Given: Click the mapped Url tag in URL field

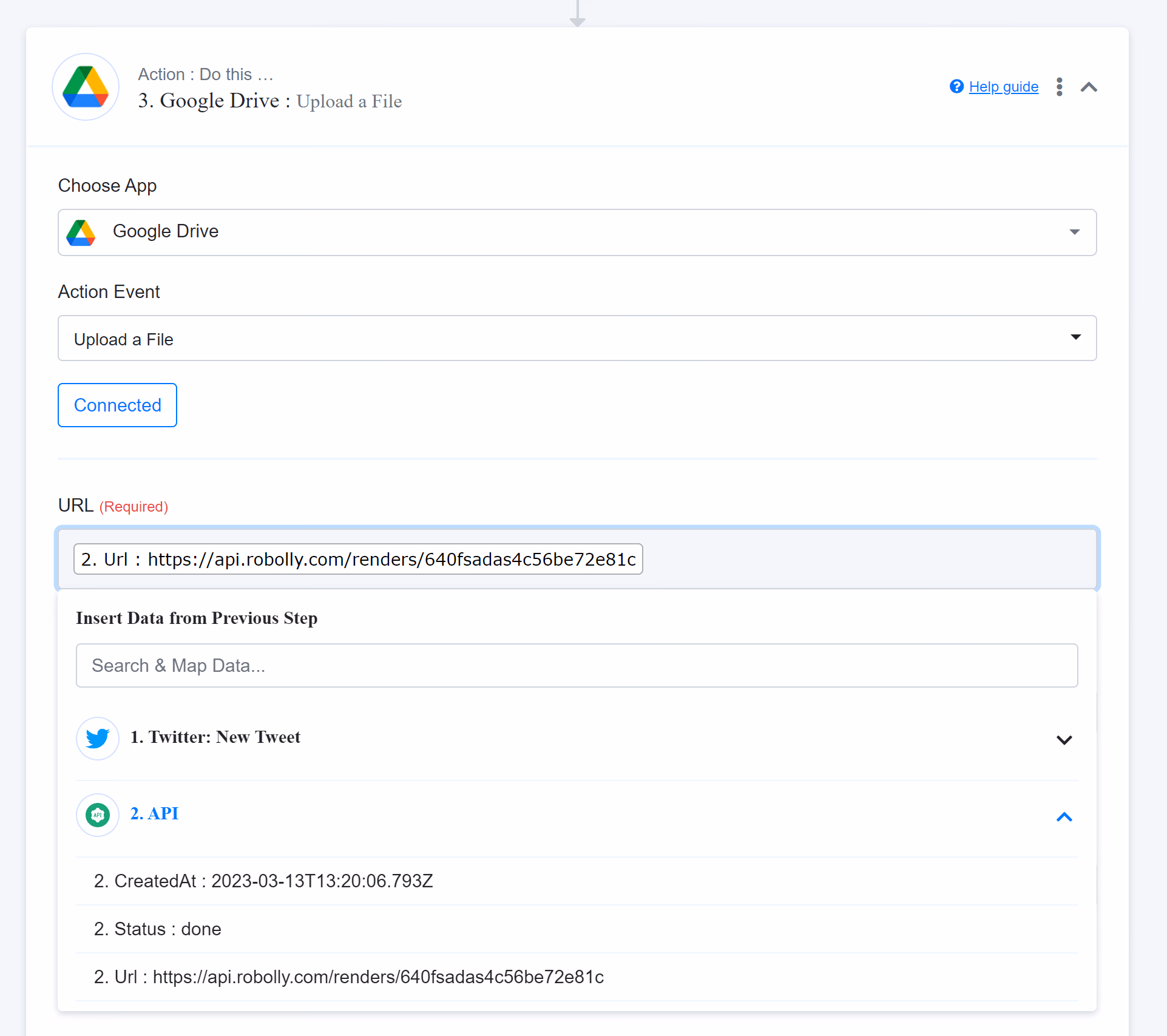Looking at the screenshot, I should tap(358, 559).
